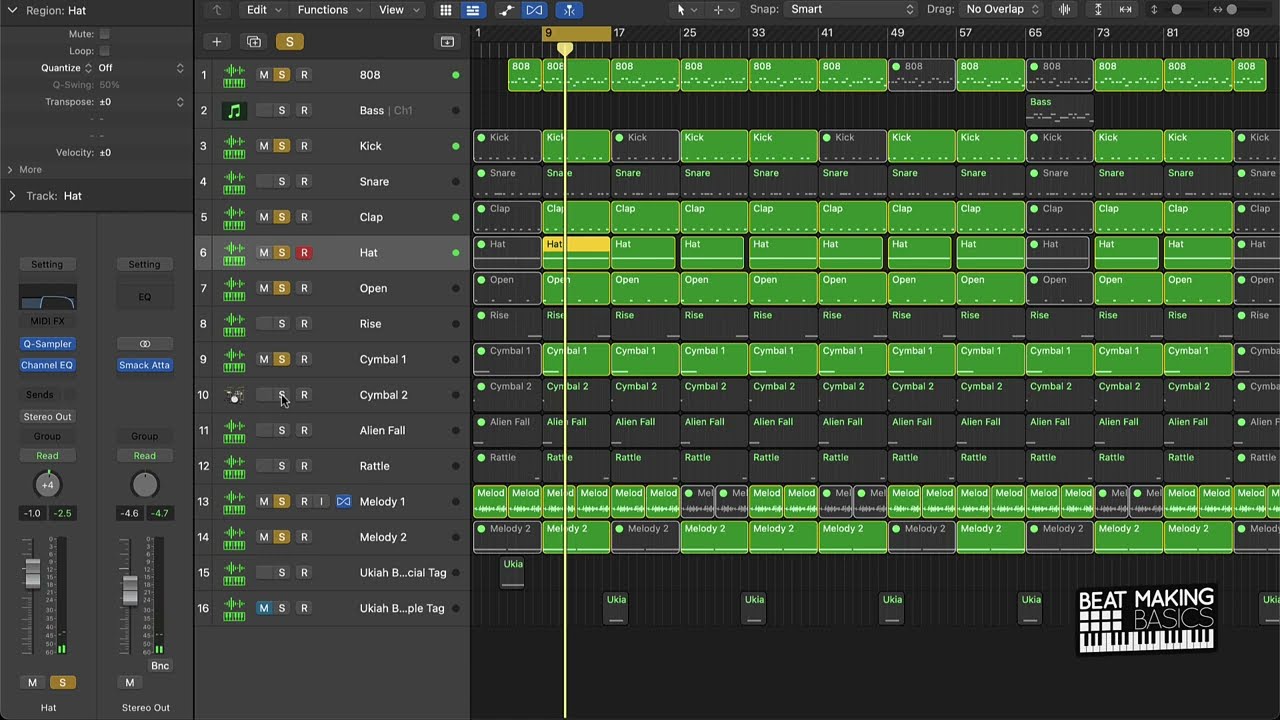Image resolution: width=1280 pixels, height=720 pixels.
Task: Toggle record enable R on Cymbal 2
Action: click(304, 395)
